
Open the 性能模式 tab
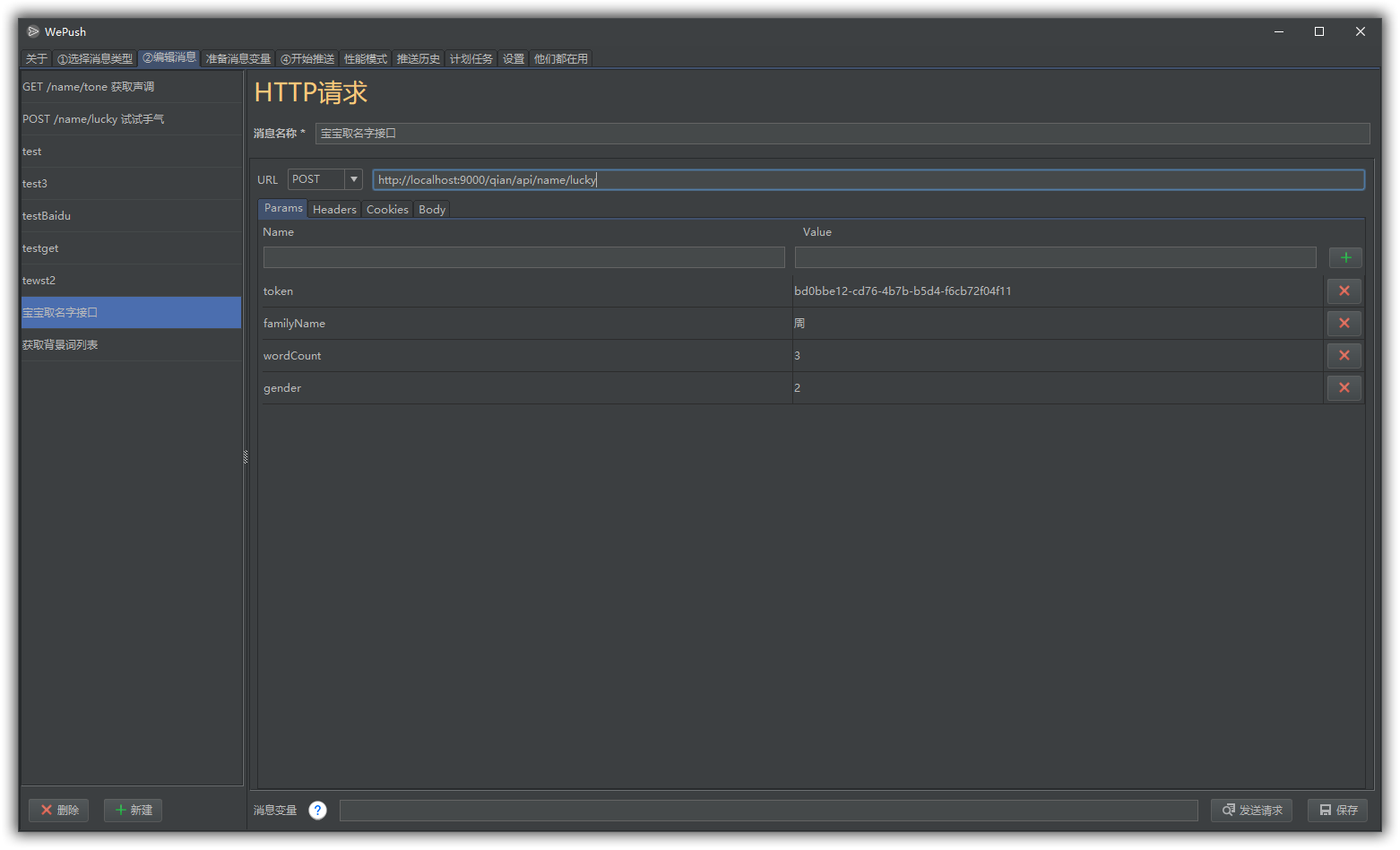click(366, 59)
